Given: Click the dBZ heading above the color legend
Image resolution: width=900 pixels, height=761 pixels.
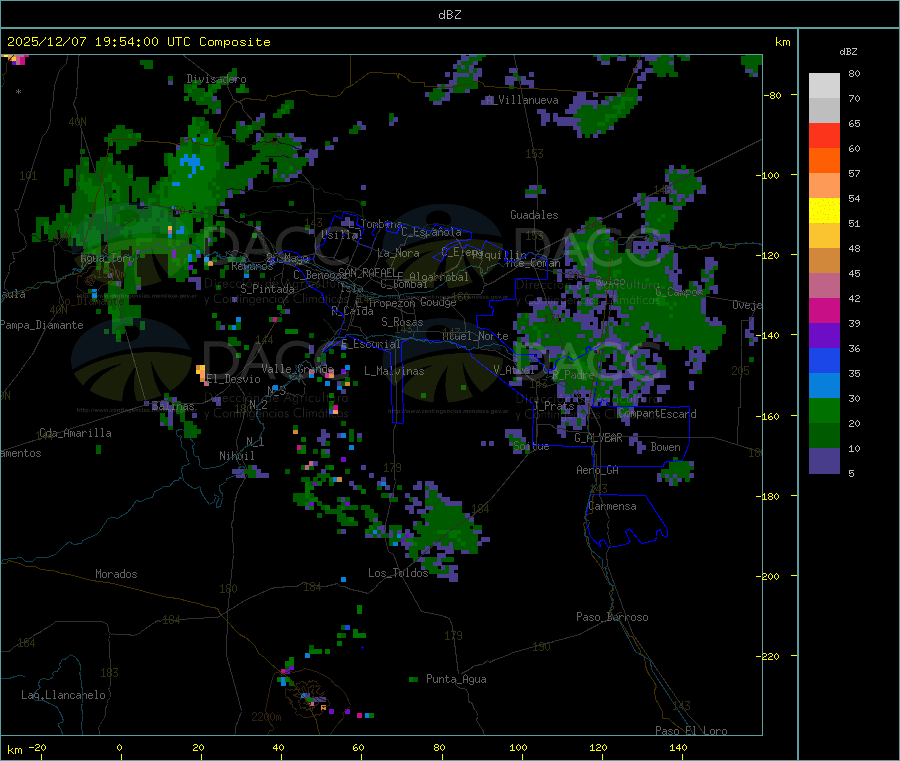Looking at the screenshot, I should point(848,52).
